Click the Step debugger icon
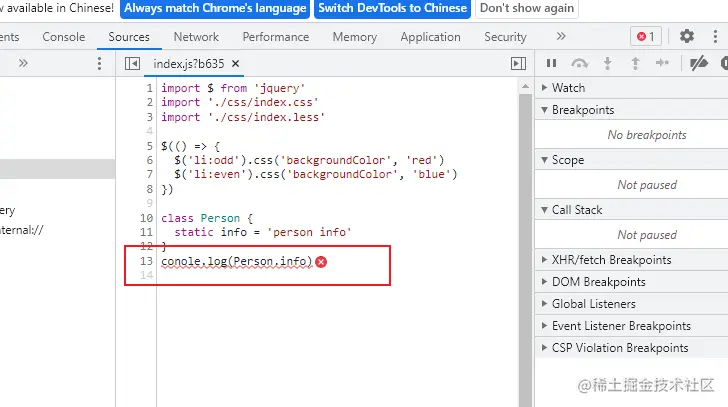728x407 pixels. (662, 63)
